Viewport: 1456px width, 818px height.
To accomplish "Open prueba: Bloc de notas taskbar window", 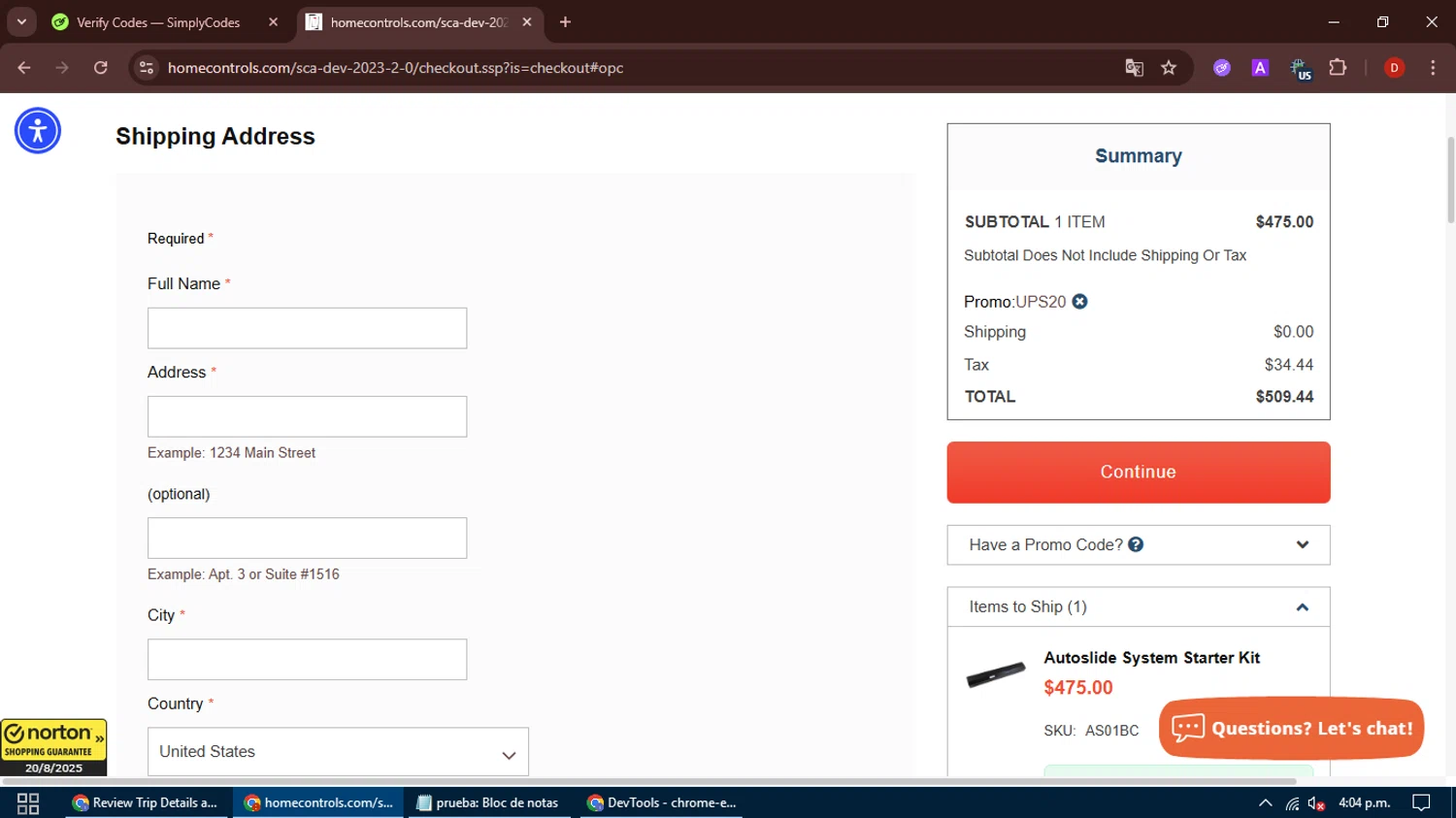I will (x=488, y=803).
